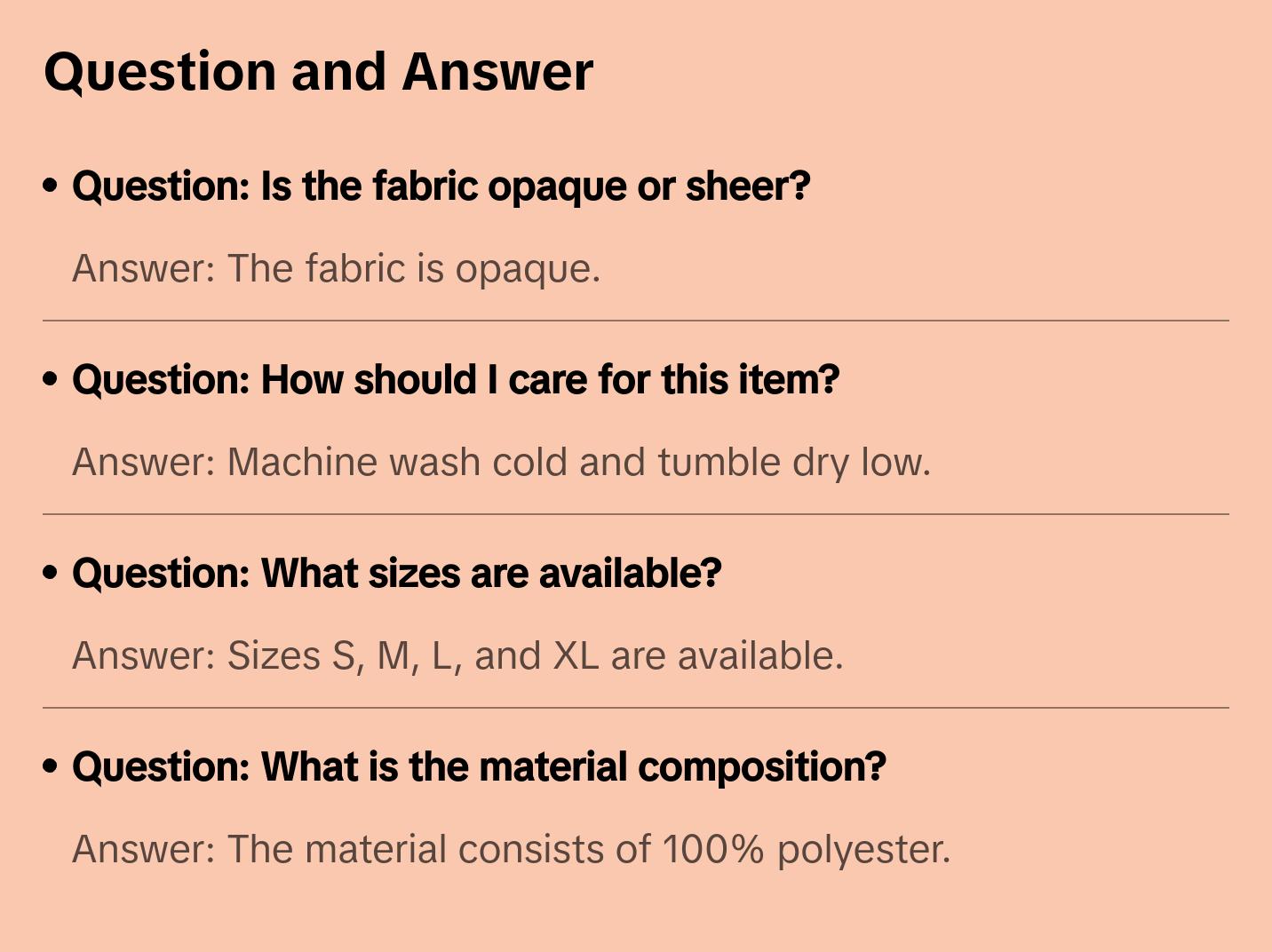
Task: Click the divider line below the machine wash answer
Action: 636,514
